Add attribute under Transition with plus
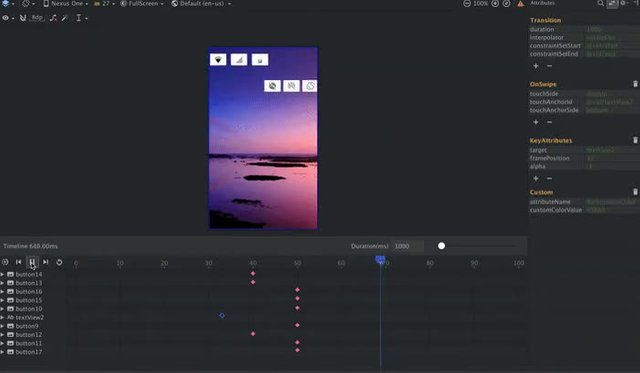 (x=536, y=66)
